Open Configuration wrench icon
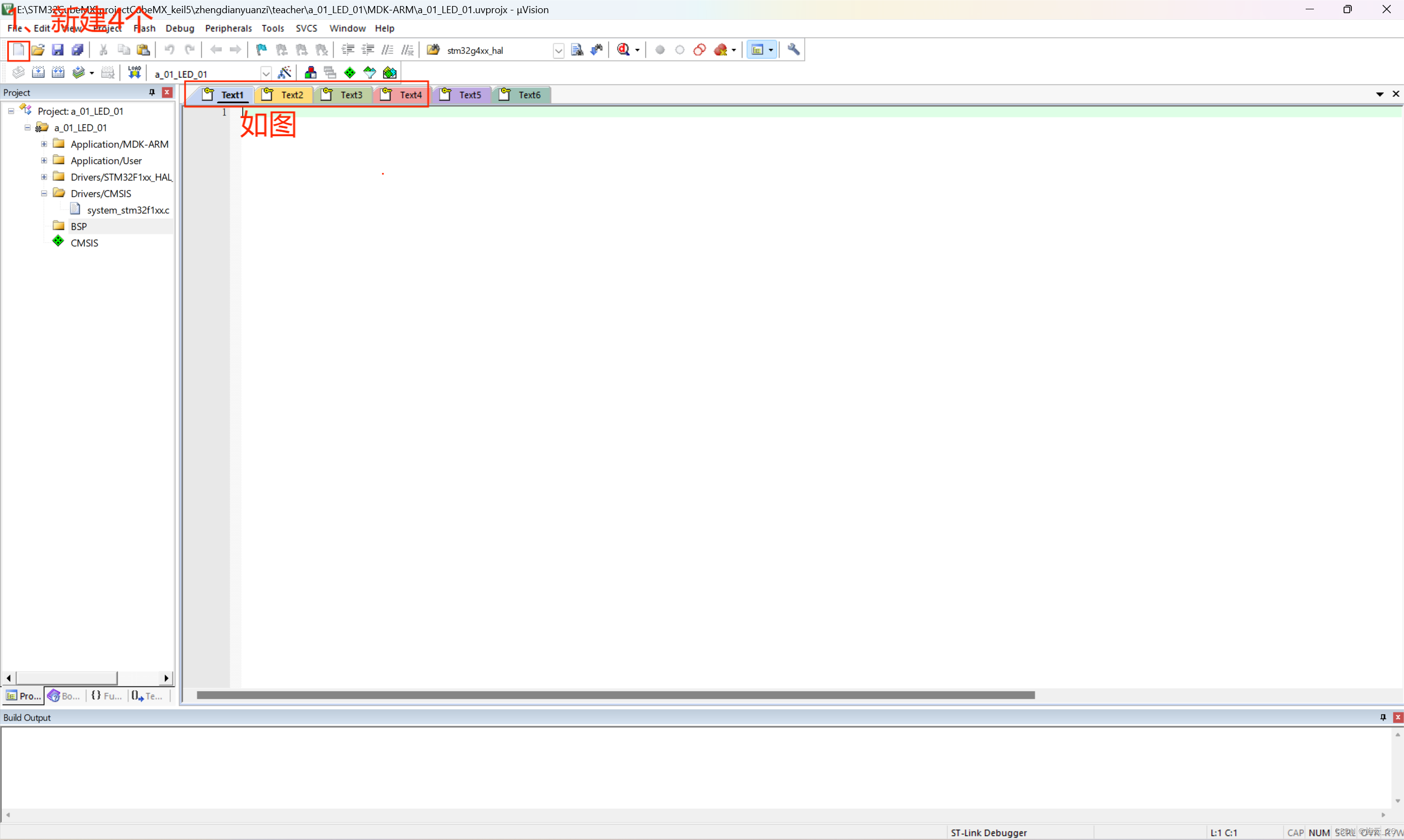Viewport: 1404px width, 840px height. [x=794, y=50]
